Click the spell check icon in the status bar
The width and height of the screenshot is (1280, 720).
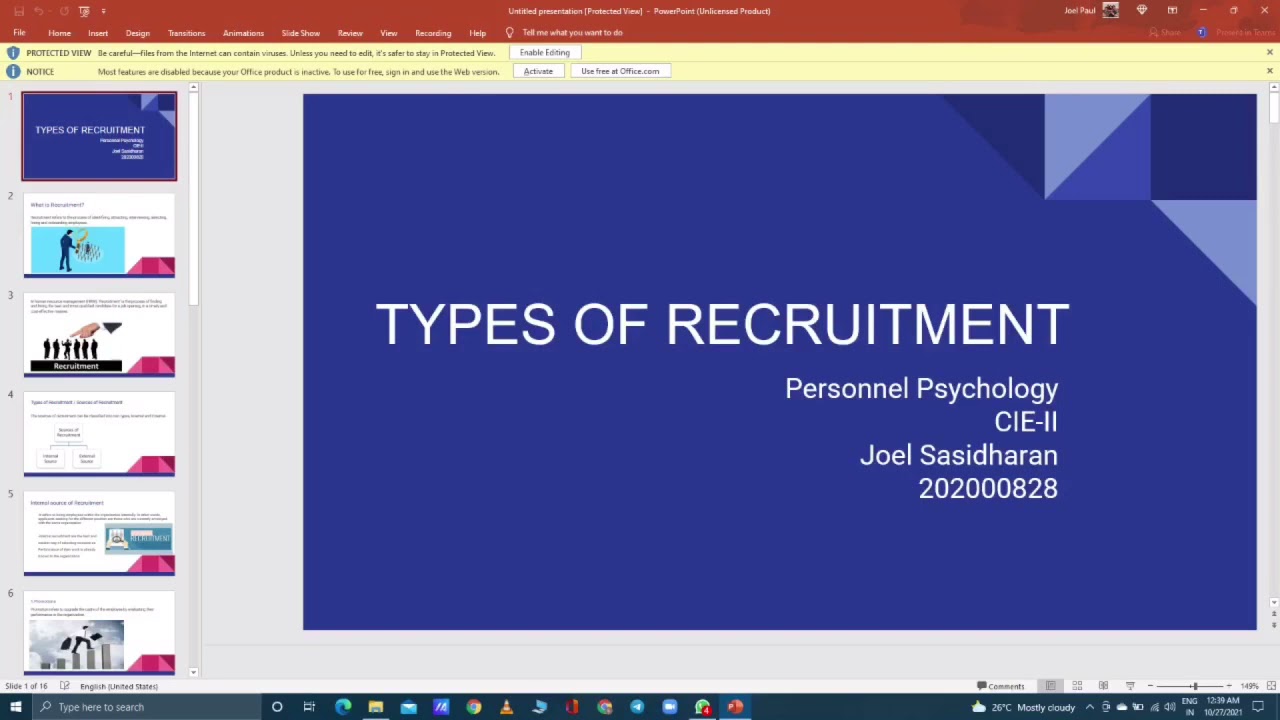click(x=65, y=686)
